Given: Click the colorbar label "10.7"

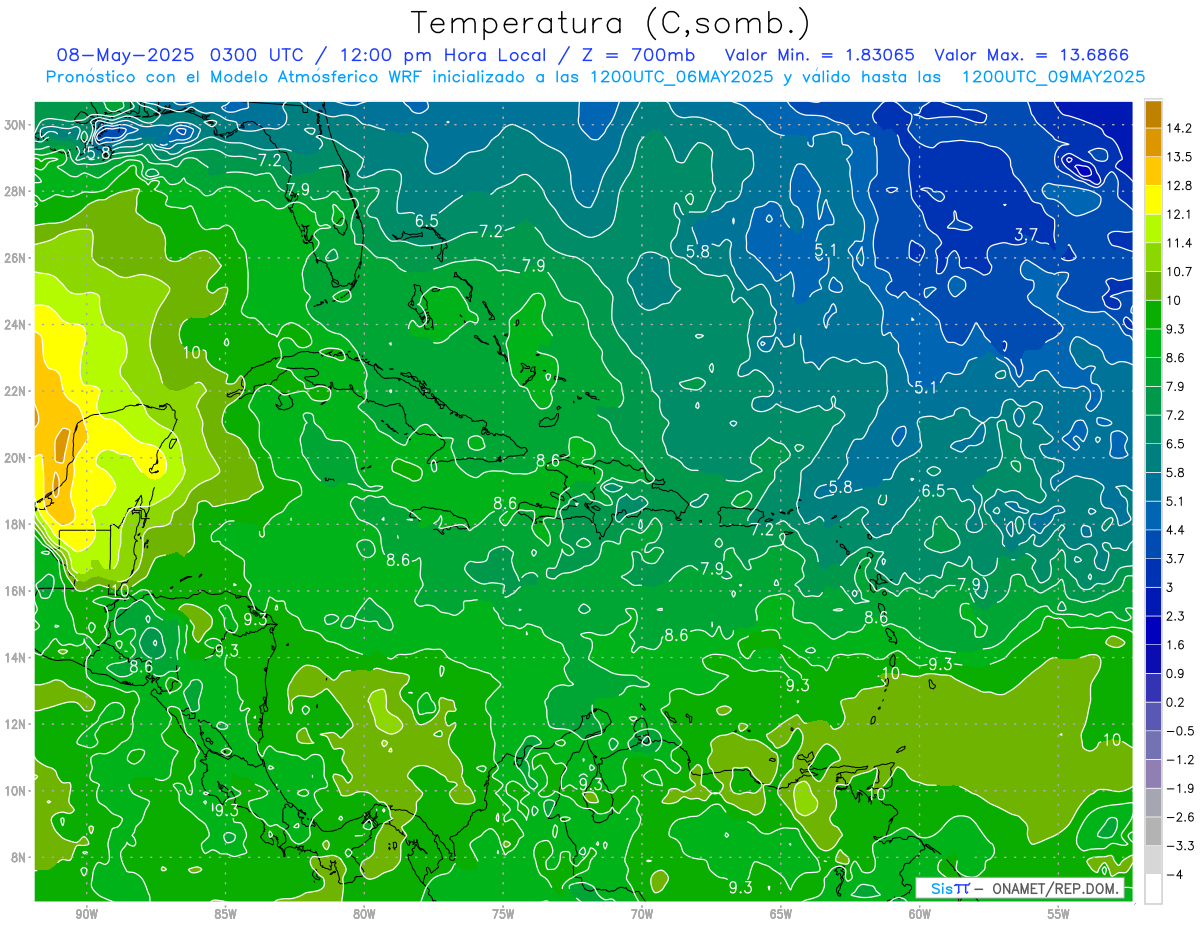Looking at the screenshot, I should pos(1179,271).
